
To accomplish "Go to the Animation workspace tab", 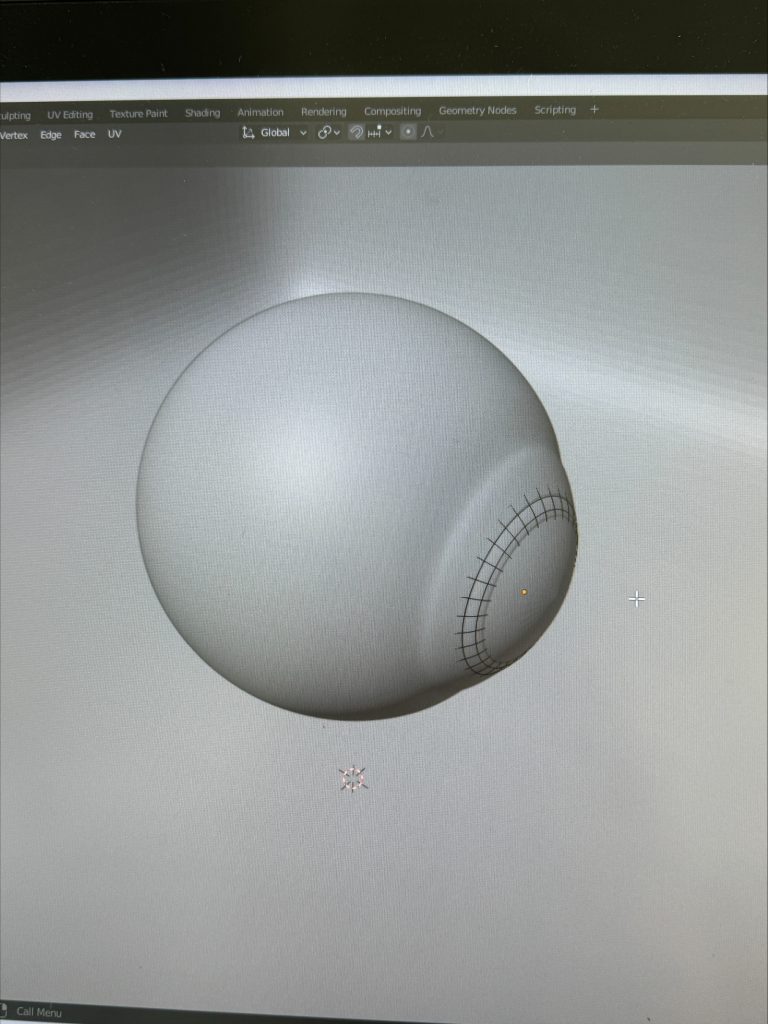I will point(260,112).
